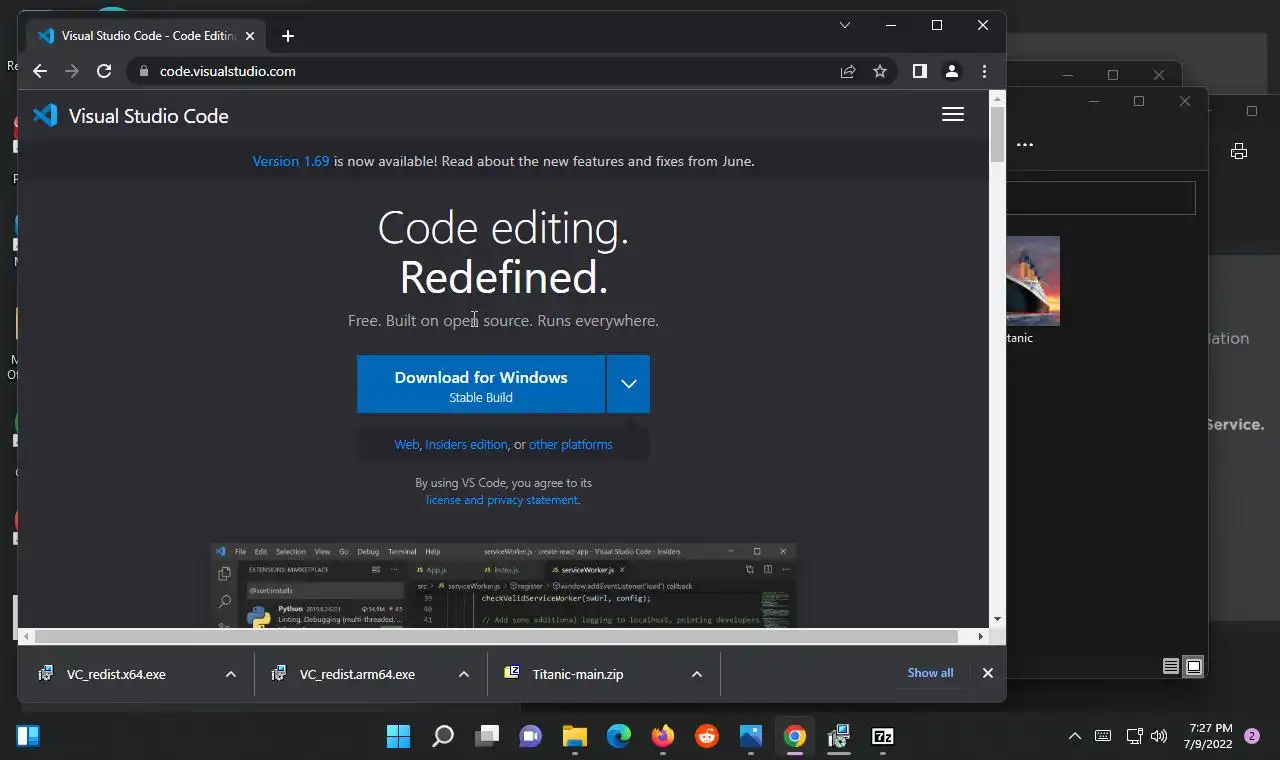The height and width of the screenshot is (760, 1280).
Task: Click Download for Windows button
Action: point(481,384)
